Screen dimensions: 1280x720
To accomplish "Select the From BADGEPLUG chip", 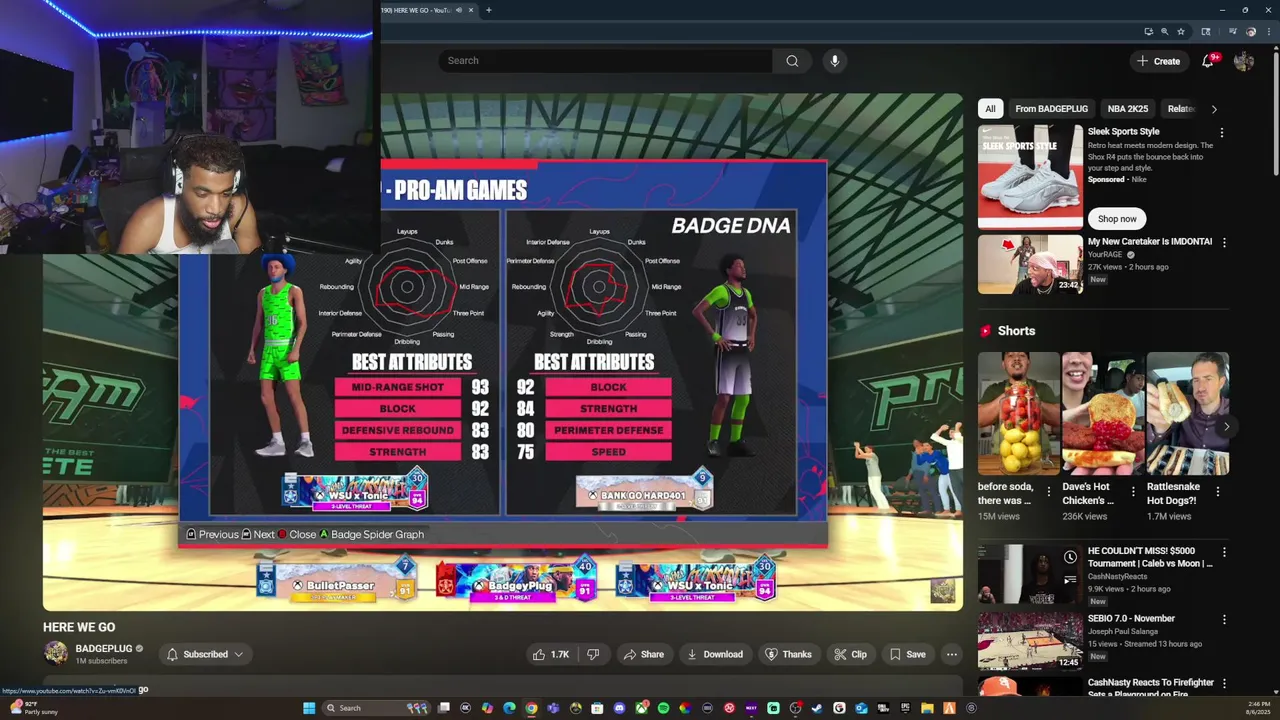I will 1051,108.
